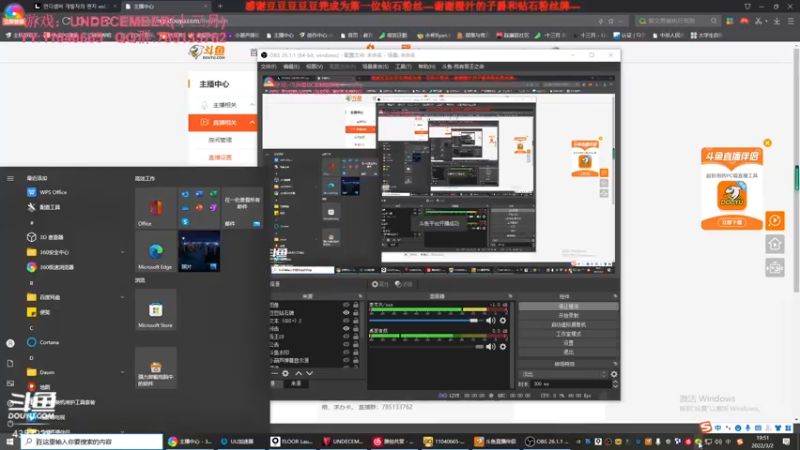Screen dimensions: 800x450
Task: Toggle lock of 文本 (GDI+) 2 source
Action: [356, 321]
